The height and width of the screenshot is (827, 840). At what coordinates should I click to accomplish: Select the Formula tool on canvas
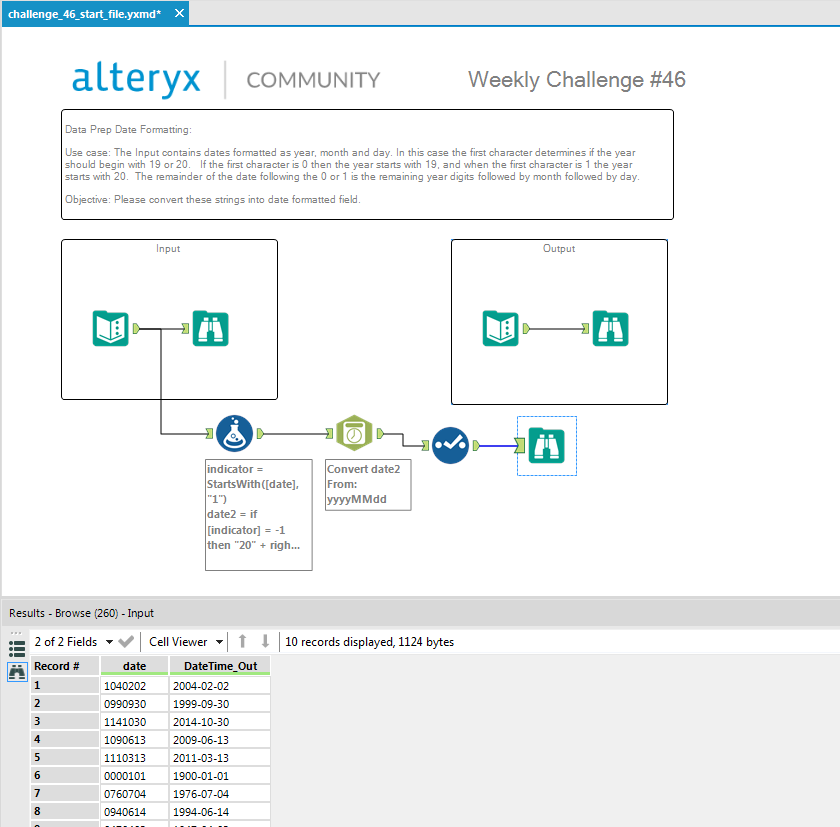coord(234,433)
